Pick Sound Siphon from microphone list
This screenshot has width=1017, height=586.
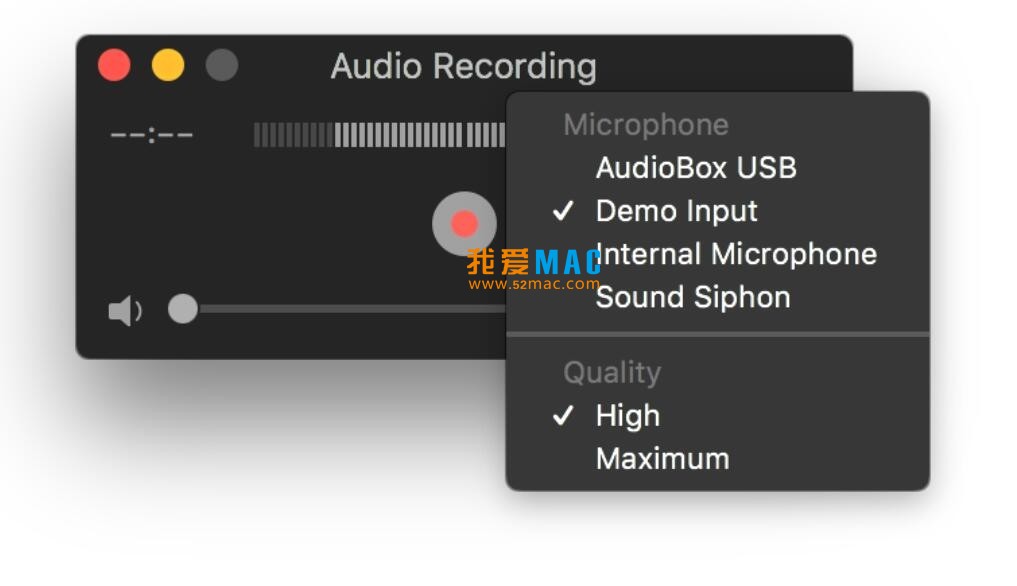click(x=693, y=297)
